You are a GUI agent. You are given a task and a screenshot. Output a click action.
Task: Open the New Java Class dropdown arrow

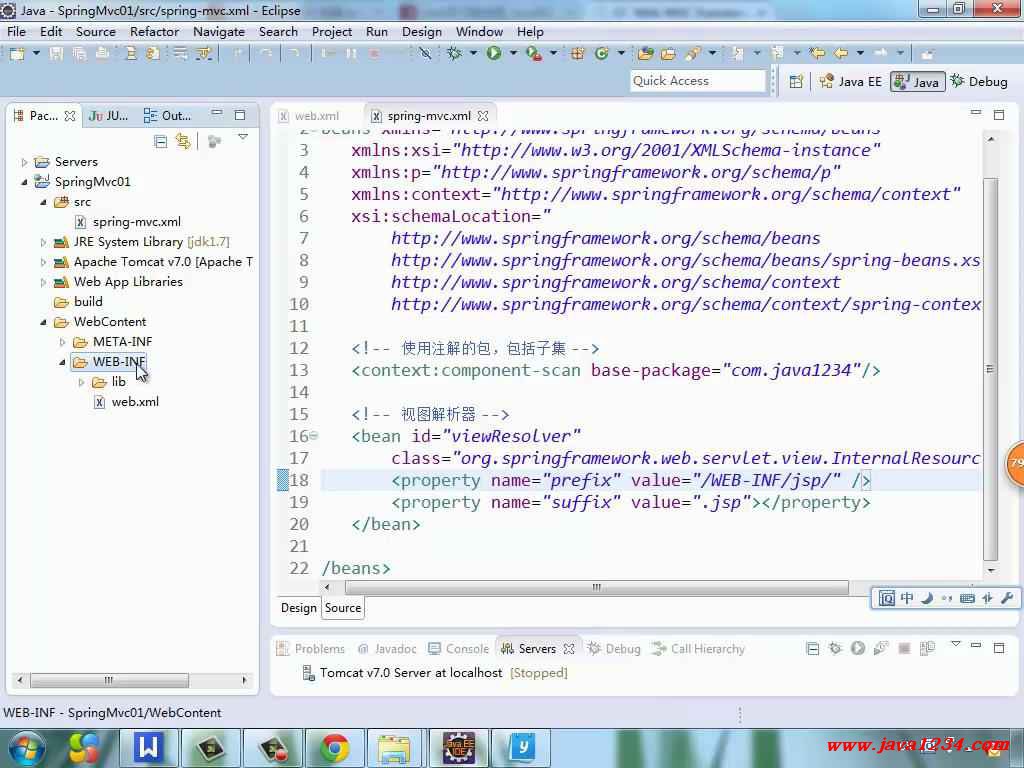click(621, 53)
